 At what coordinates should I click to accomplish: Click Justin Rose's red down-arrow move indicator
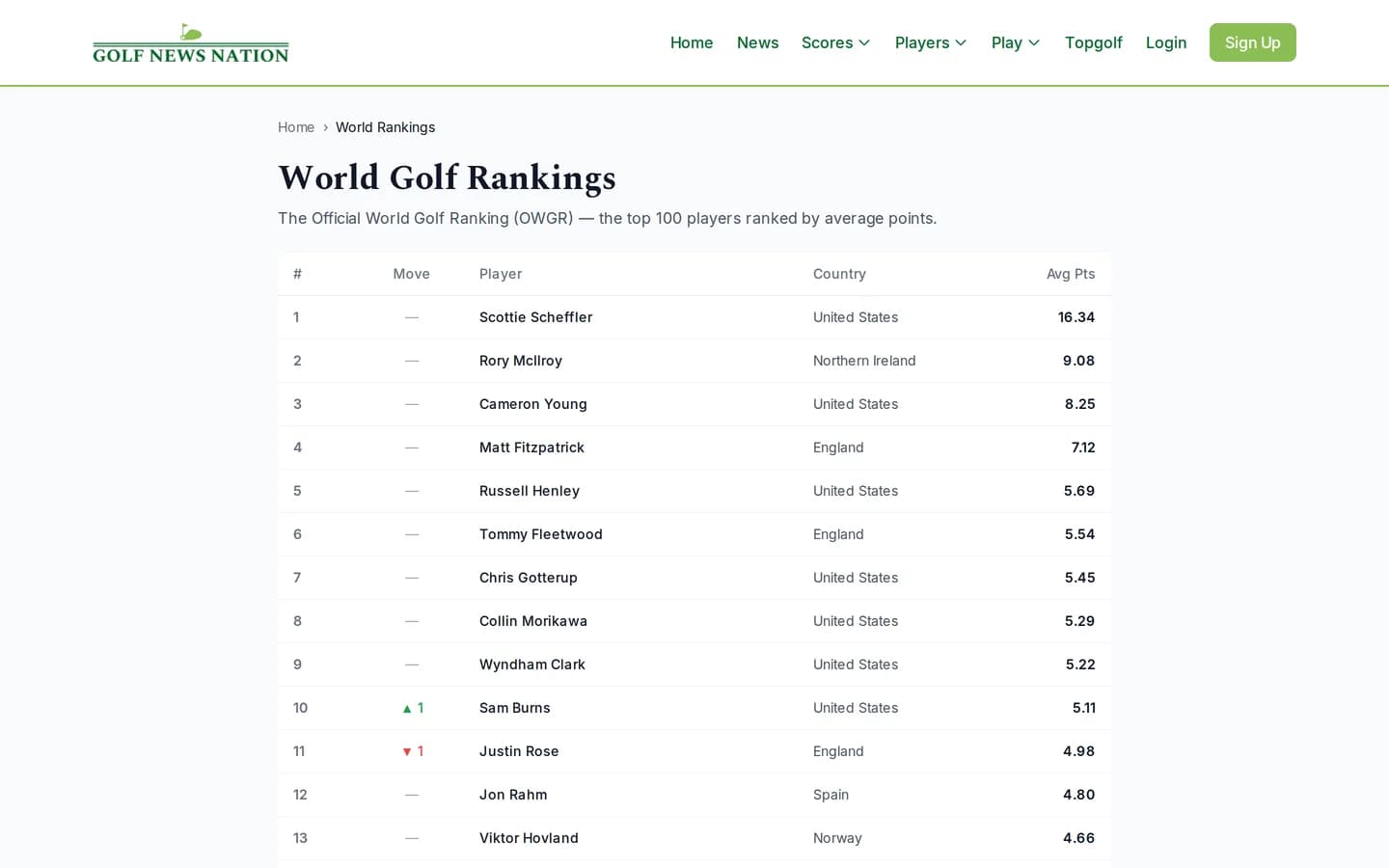(413, 751)
